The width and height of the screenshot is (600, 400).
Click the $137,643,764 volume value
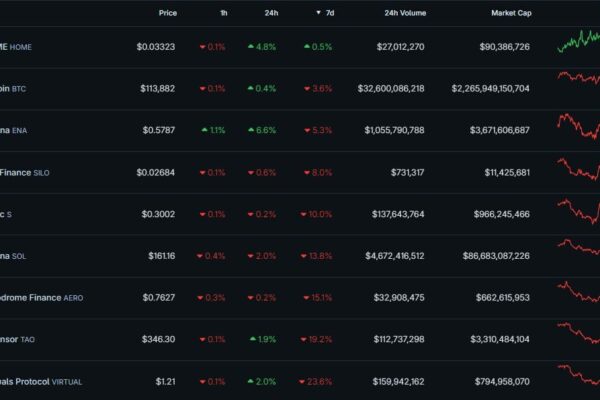398,214
